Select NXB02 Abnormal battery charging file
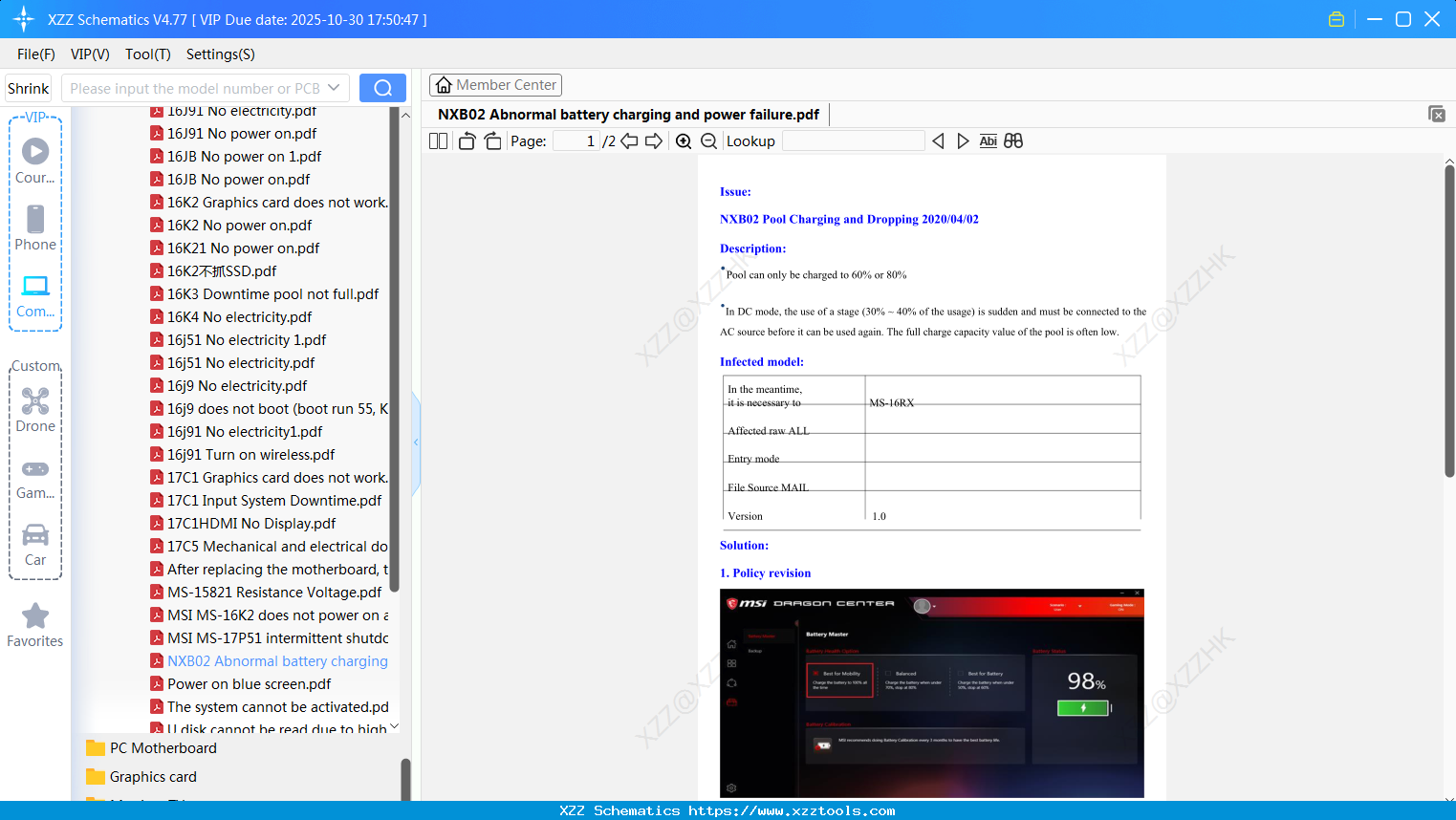Image resolution: width=1456 pixels, height=820 pixels. click(x=269, y=661)
